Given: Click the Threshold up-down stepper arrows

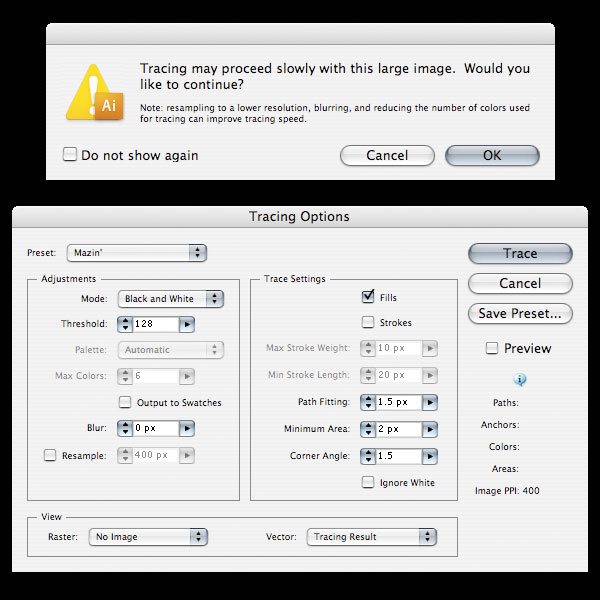Looking at the screenshot, I should (125, 324).
